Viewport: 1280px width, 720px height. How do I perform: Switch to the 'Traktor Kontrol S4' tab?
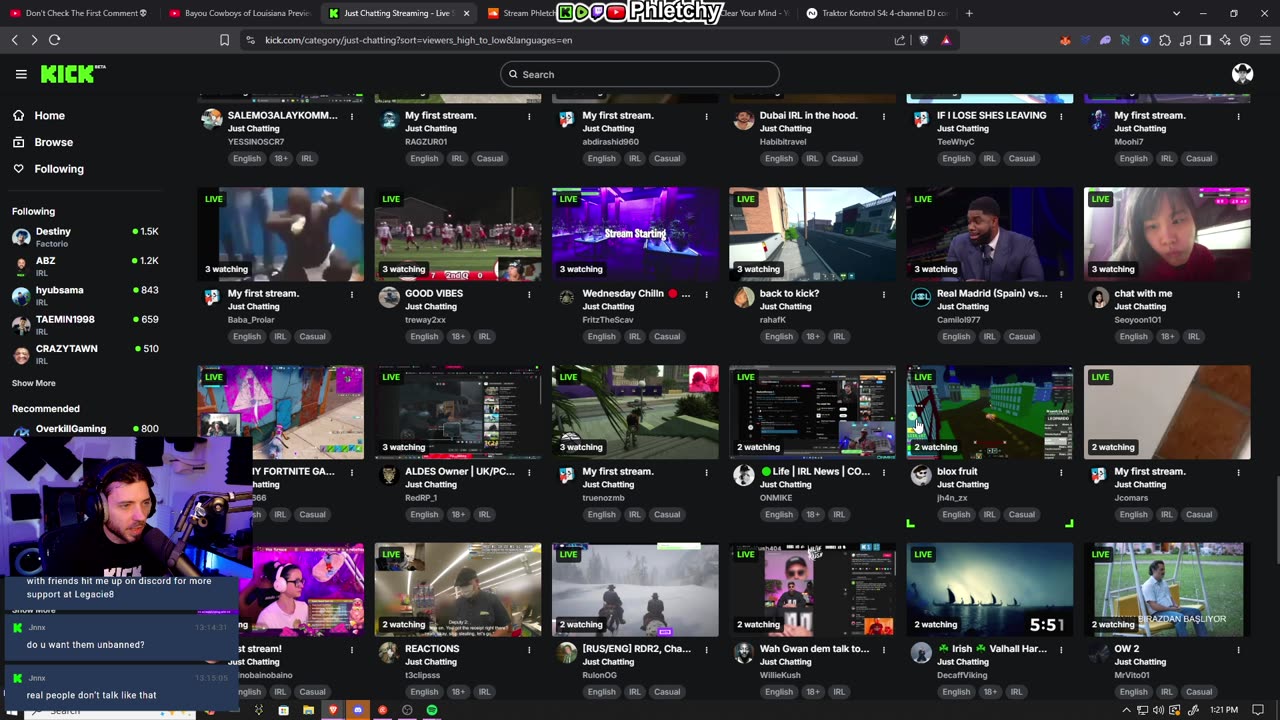click(x=877, y=13)
